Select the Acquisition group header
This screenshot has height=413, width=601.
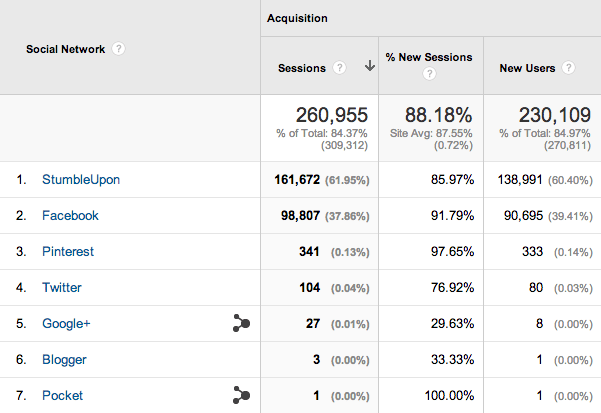(x=297, y=18)
